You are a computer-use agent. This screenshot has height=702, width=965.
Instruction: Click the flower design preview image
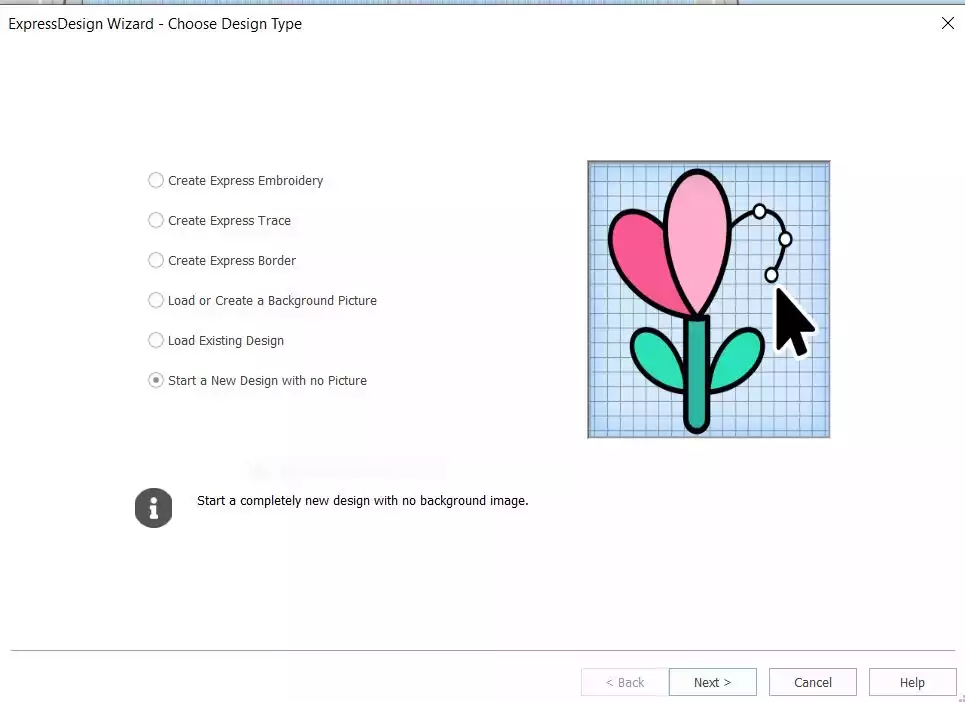pos(708,300)
